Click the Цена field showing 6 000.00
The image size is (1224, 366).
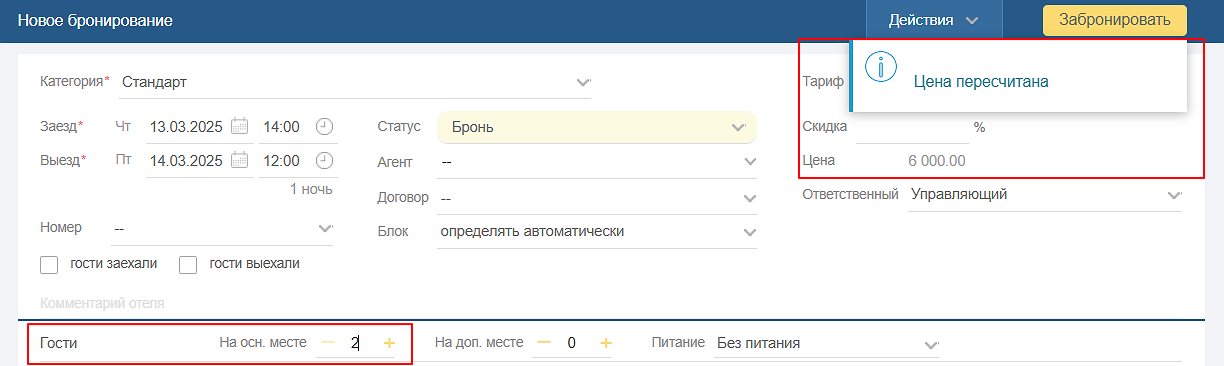[937, 160]
